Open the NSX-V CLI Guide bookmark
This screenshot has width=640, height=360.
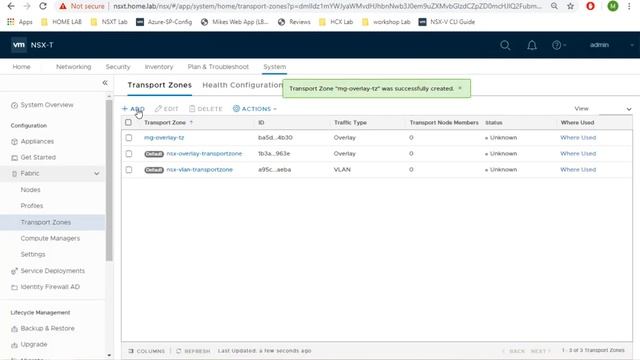tap(447, 22)
